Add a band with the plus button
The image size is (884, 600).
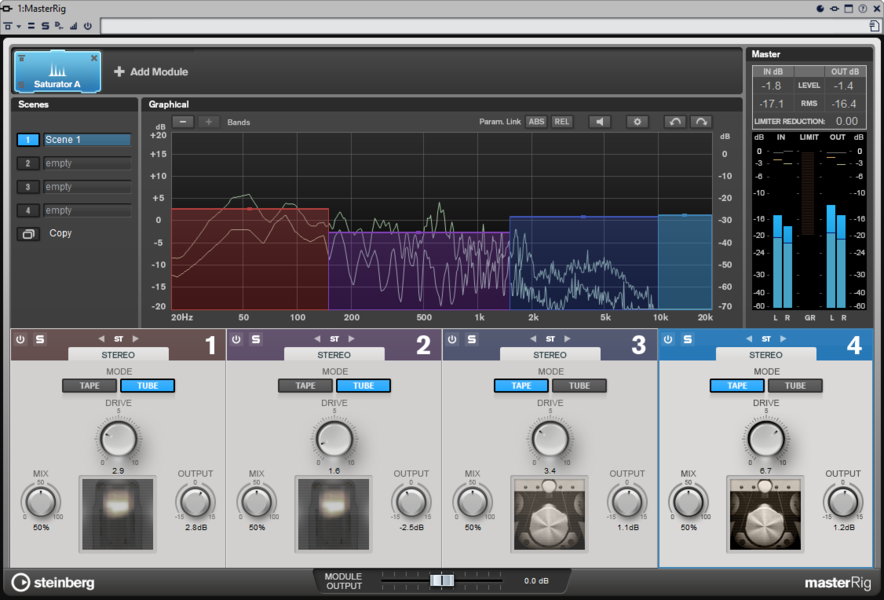(x=208, y=122)
